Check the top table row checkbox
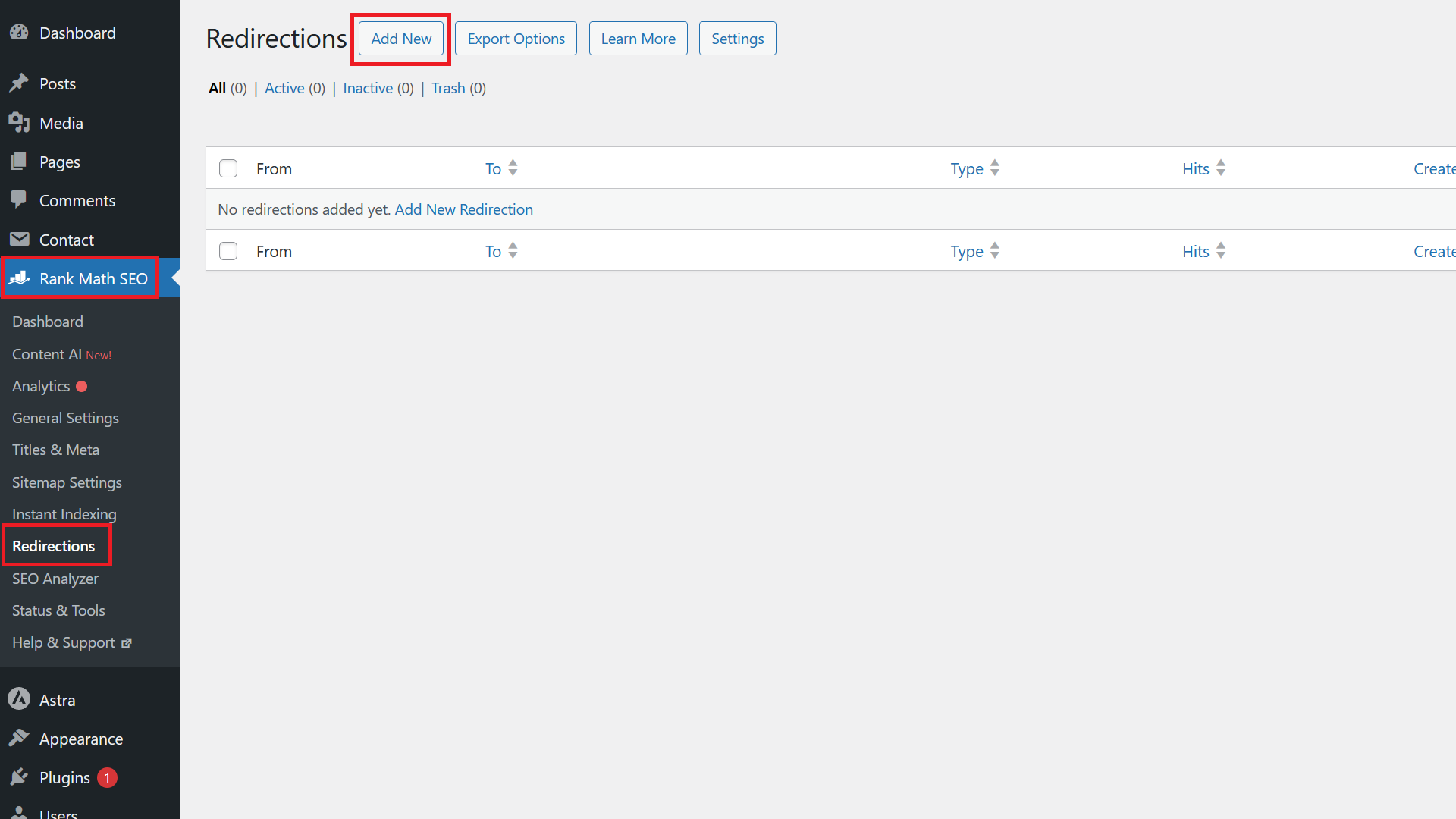 (x=228, y=168)
